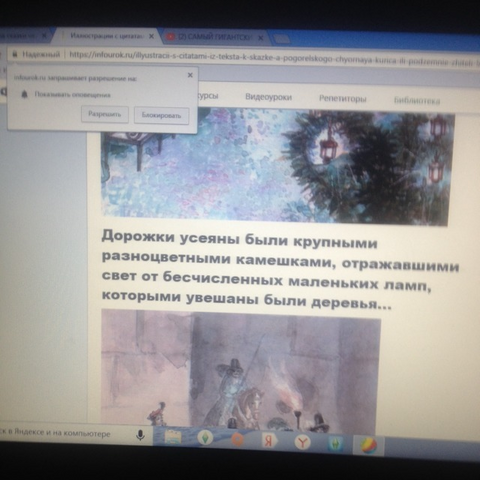The width and height of the screenshot is (480, 480).
Task: Click the microphone icon in Yandex search
Action: click(141, 435)
